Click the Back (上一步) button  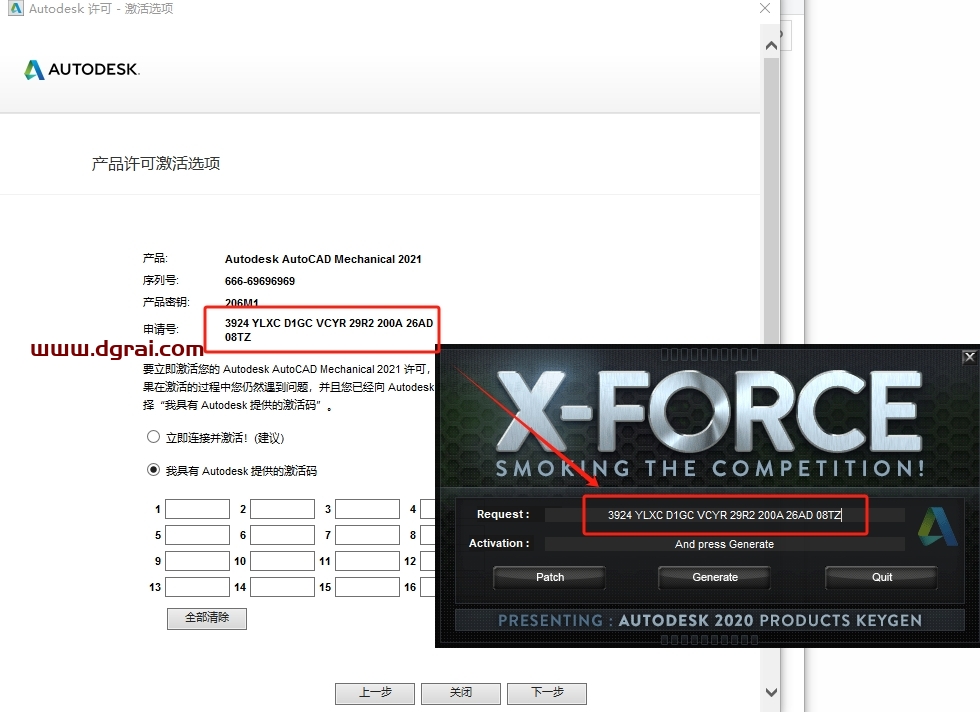coord(375,693)
